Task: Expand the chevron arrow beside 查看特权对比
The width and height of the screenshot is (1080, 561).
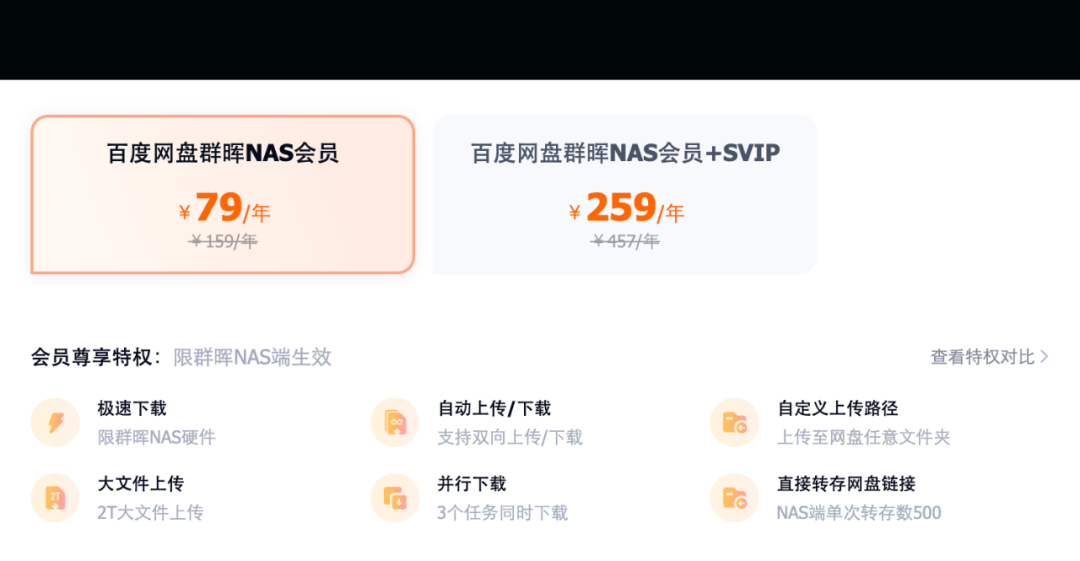Action: click(1045, 357)
